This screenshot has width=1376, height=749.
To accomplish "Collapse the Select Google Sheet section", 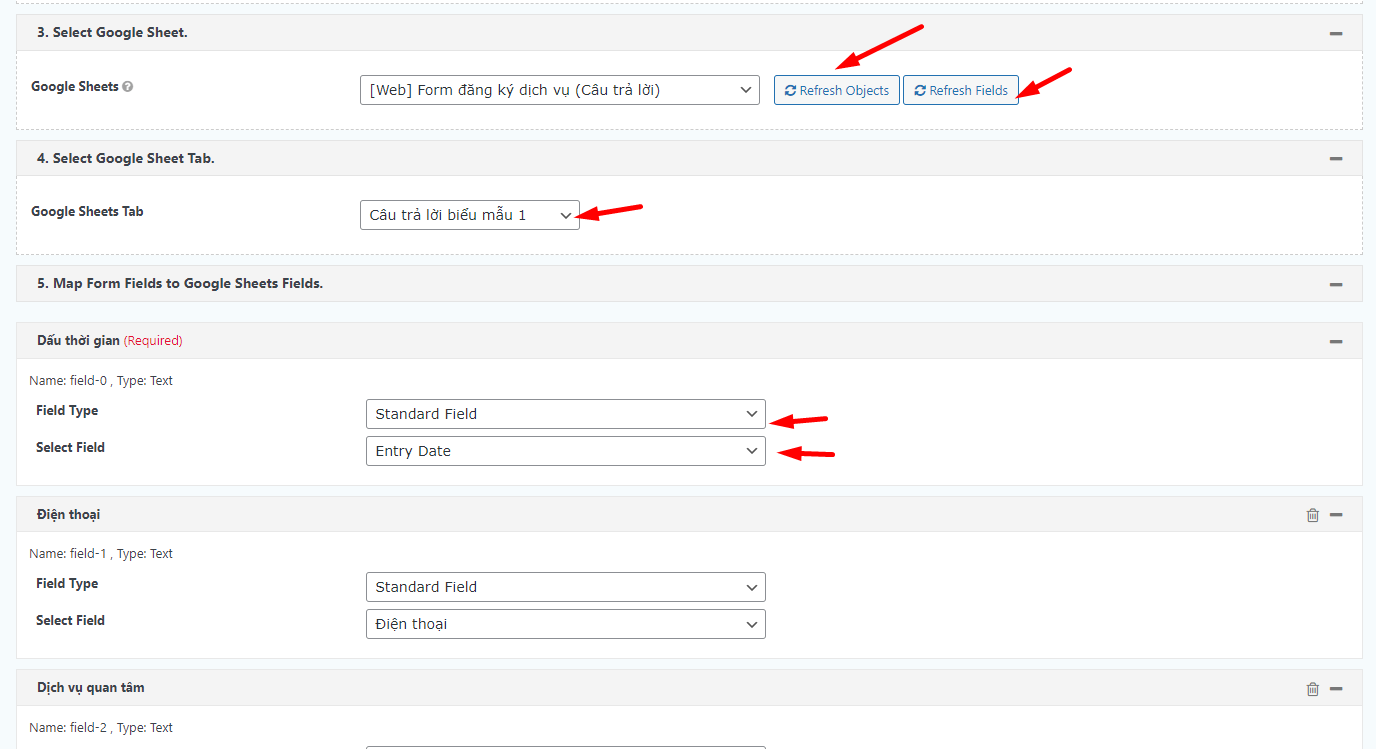I will pos(1336,33).
